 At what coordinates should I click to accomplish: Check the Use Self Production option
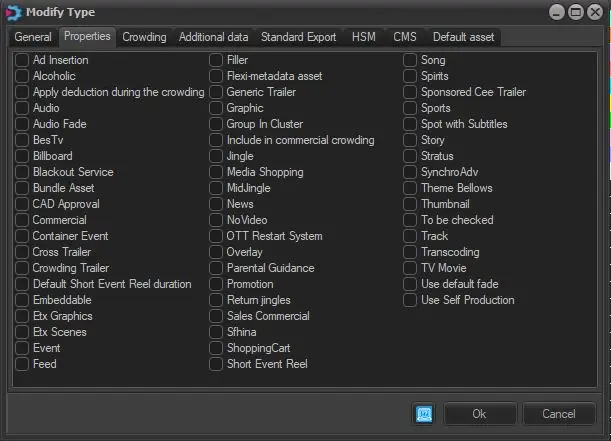(411, 300)
